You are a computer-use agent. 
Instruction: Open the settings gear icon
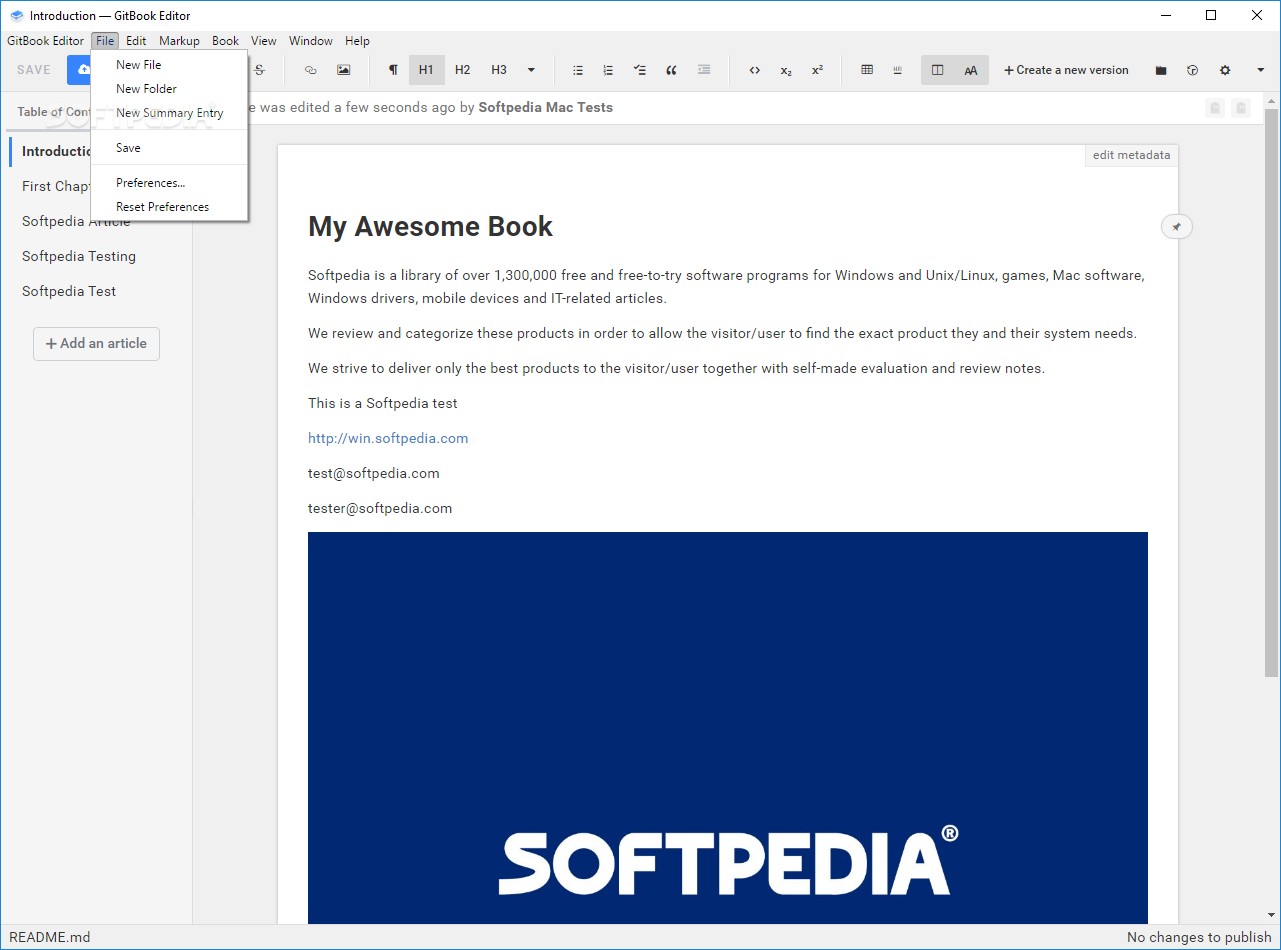click(1225, 70)
